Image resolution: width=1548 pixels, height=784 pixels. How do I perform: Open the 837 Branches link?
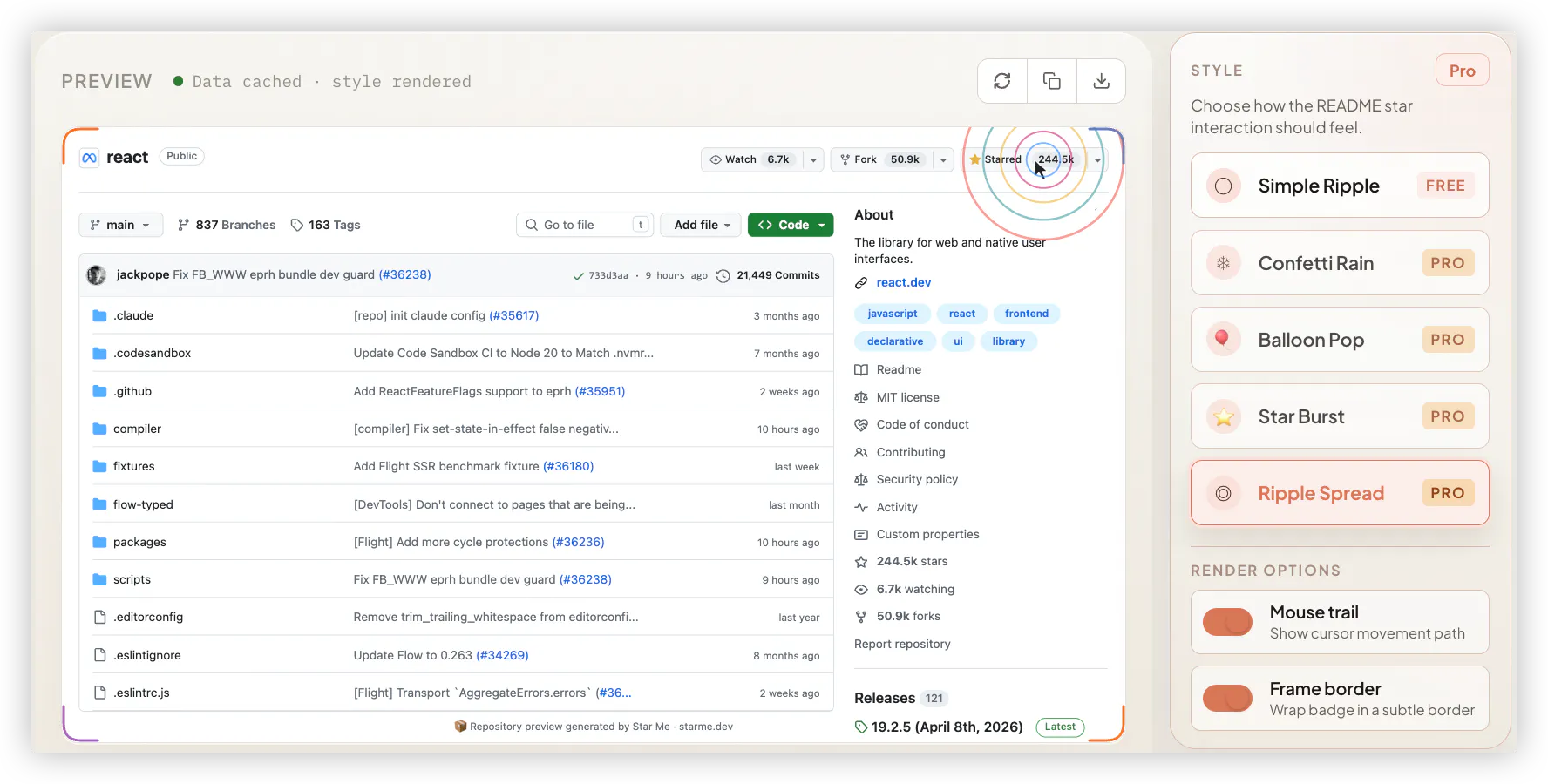[x=227, y=225]
